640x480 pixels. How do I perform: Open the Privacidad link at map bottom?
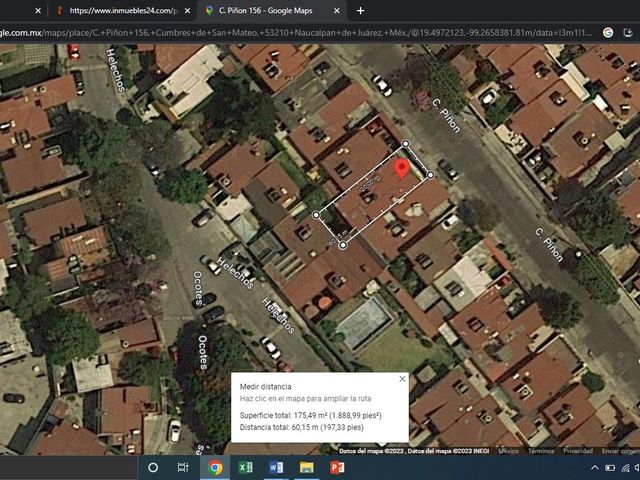point(578,451)
